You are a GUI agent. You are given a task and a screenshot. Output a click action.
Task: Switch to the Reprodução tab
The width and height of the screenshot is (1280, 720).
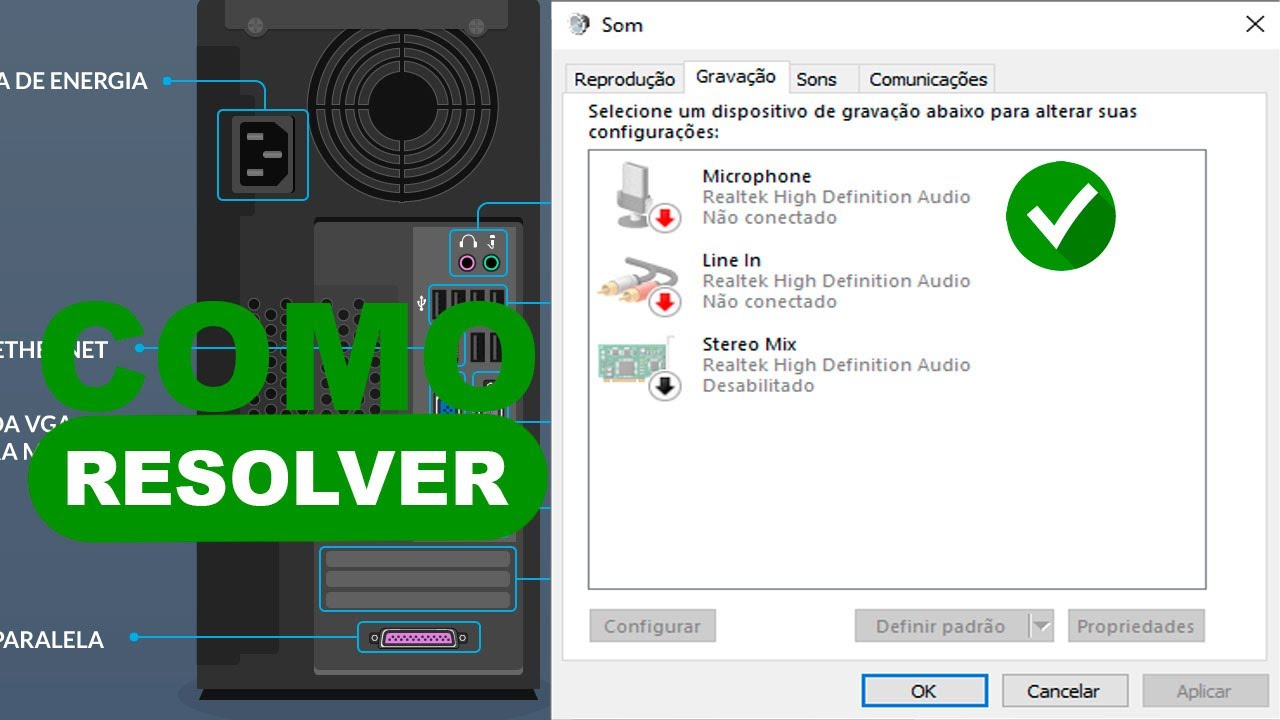click(625, 79)
